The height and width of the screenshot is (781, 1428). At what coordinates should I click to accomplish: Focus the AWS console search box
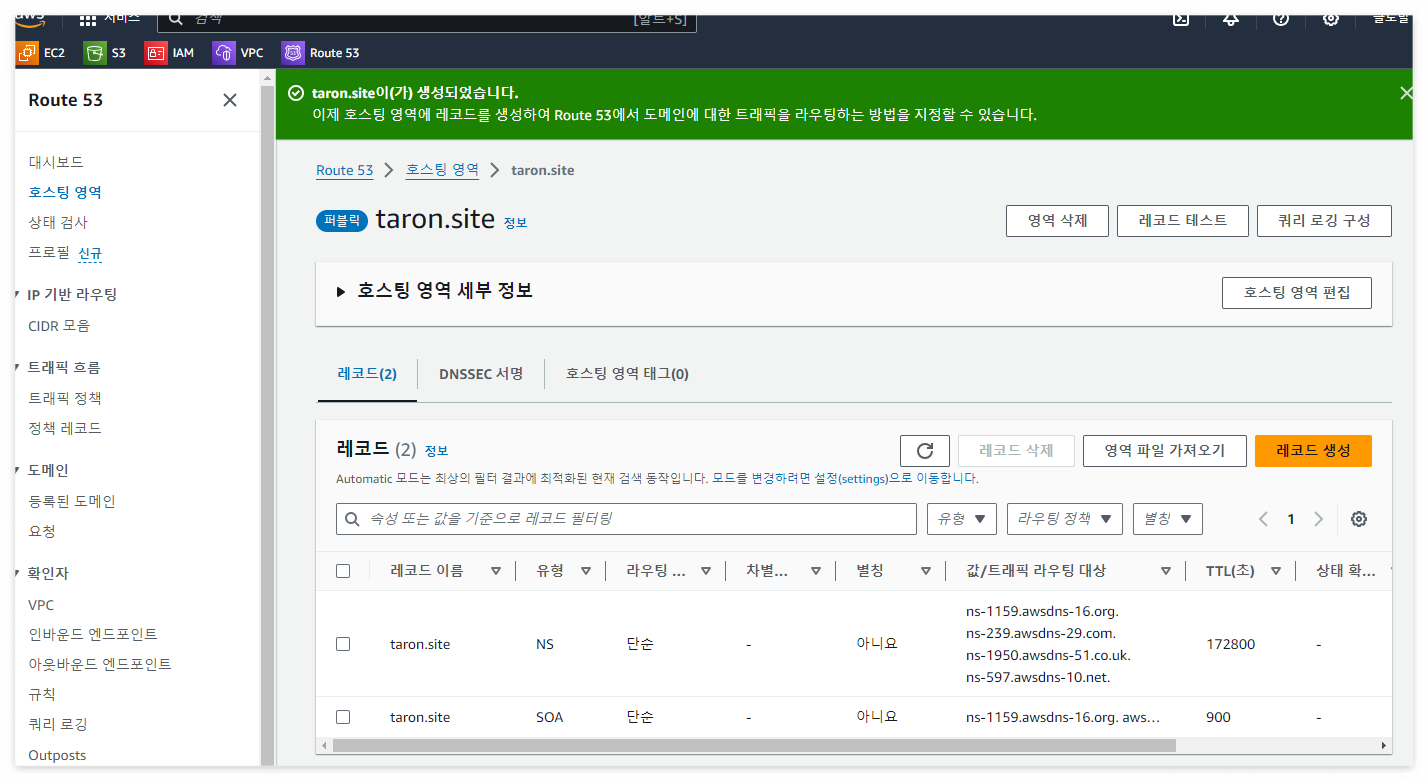(427, 20)
